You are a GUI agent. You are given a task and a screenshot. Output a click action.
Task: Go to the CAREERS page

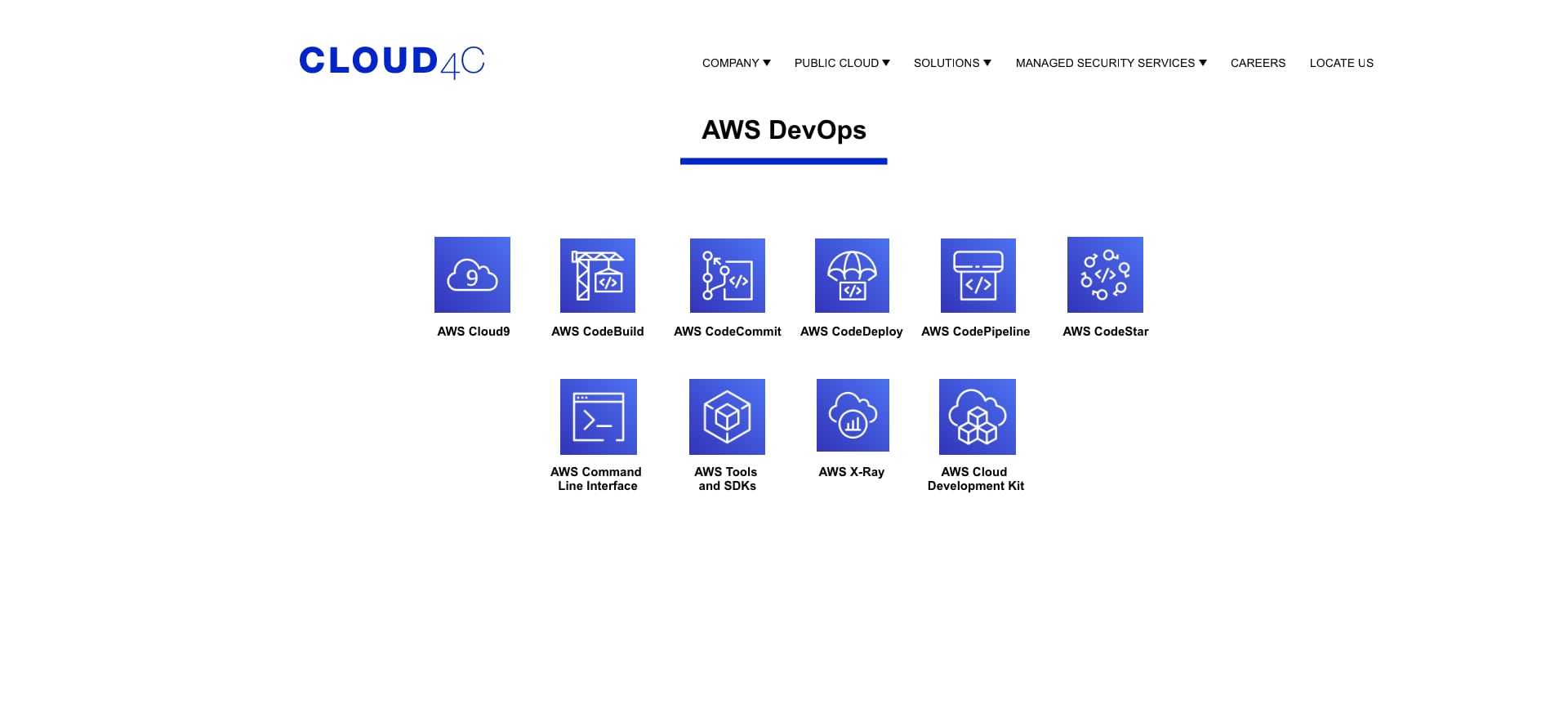click(1258, 63)
